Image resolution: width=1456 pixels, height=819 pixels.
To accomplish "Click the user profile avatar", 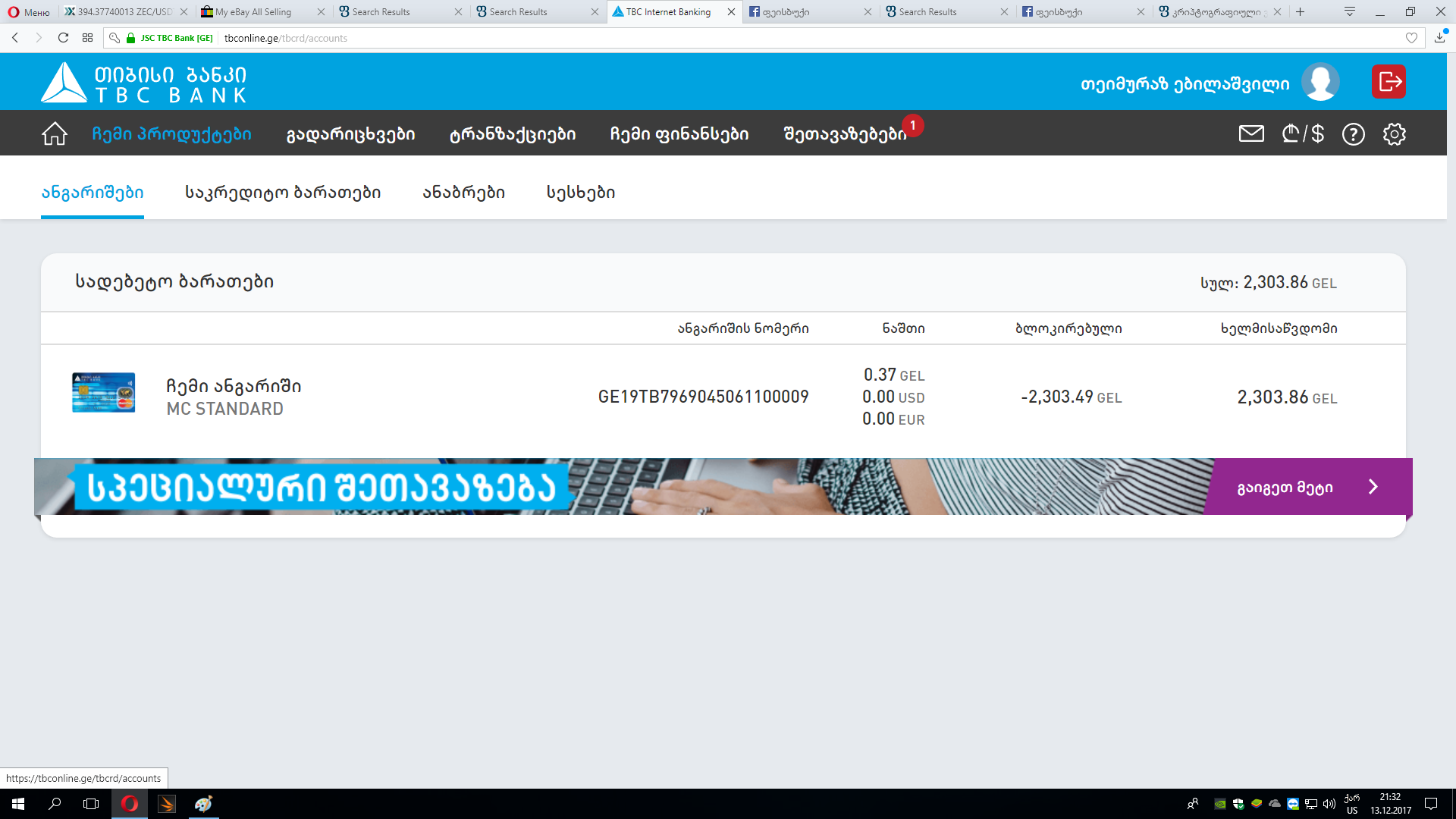I will pos(1320,82).
